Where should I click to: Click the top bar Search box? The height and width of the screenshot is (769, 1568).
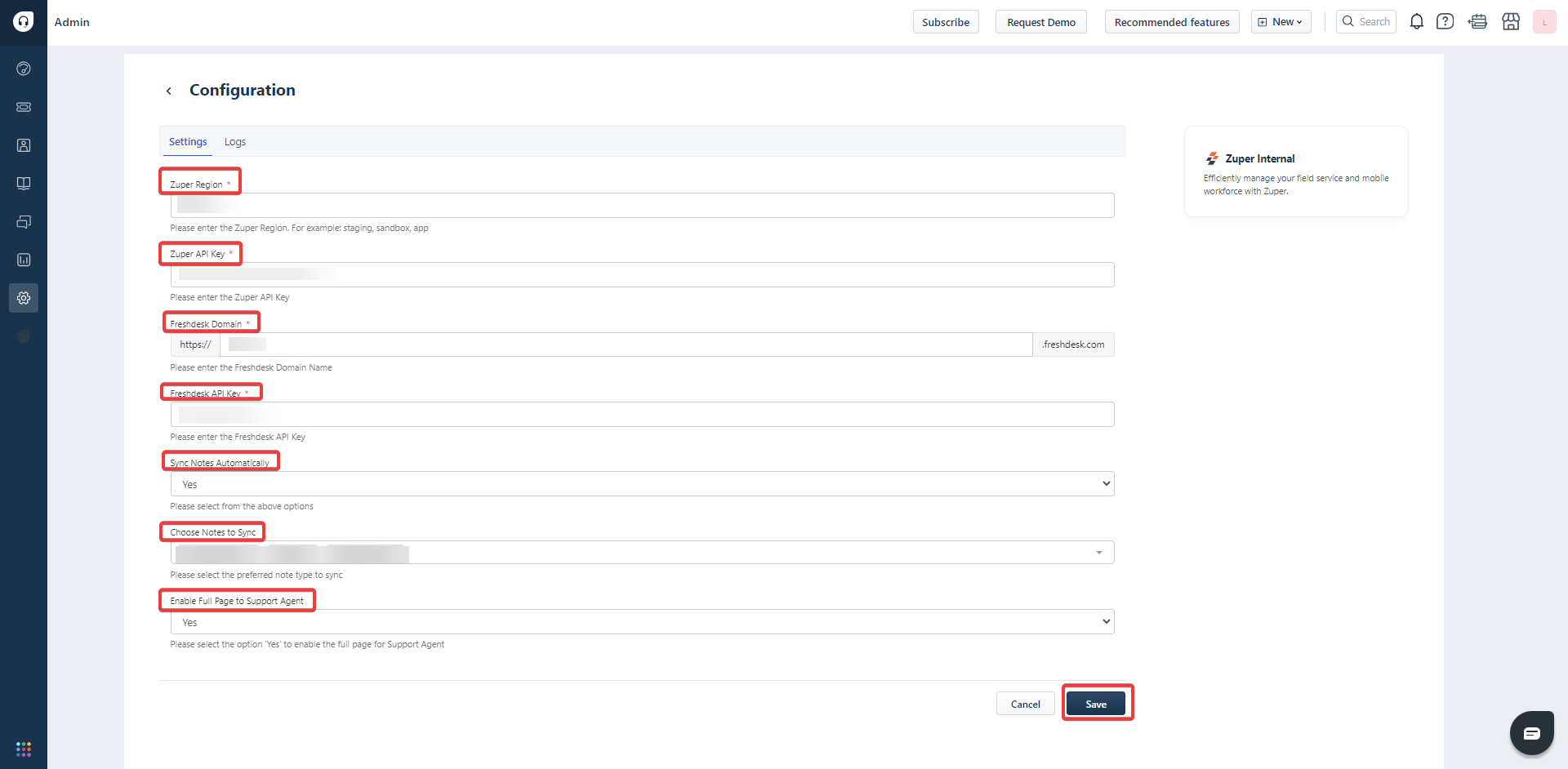point(1366,22)
